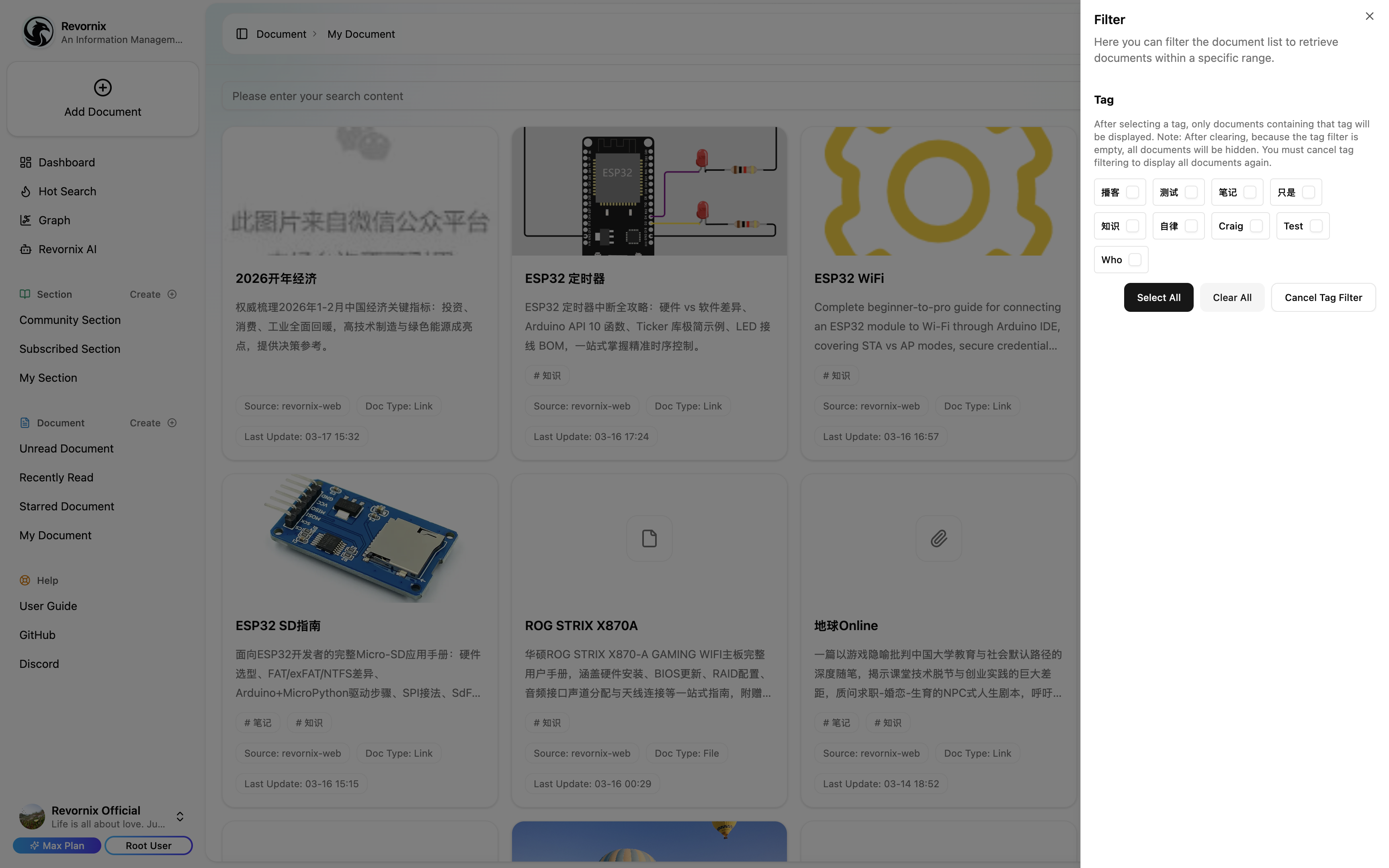
Task: Click the Section create plus icon
Action: point(172,294)
